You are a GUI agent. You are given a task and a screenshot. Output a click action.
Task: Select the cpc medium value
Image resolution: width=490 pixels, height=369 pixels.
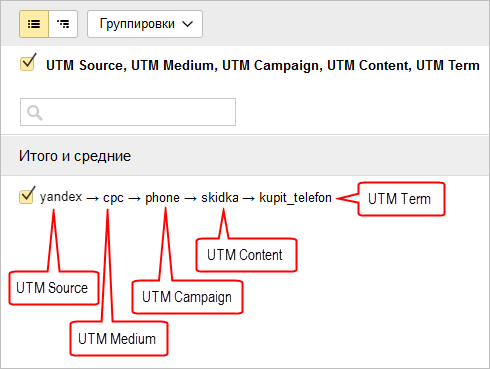tap(113, 198)
